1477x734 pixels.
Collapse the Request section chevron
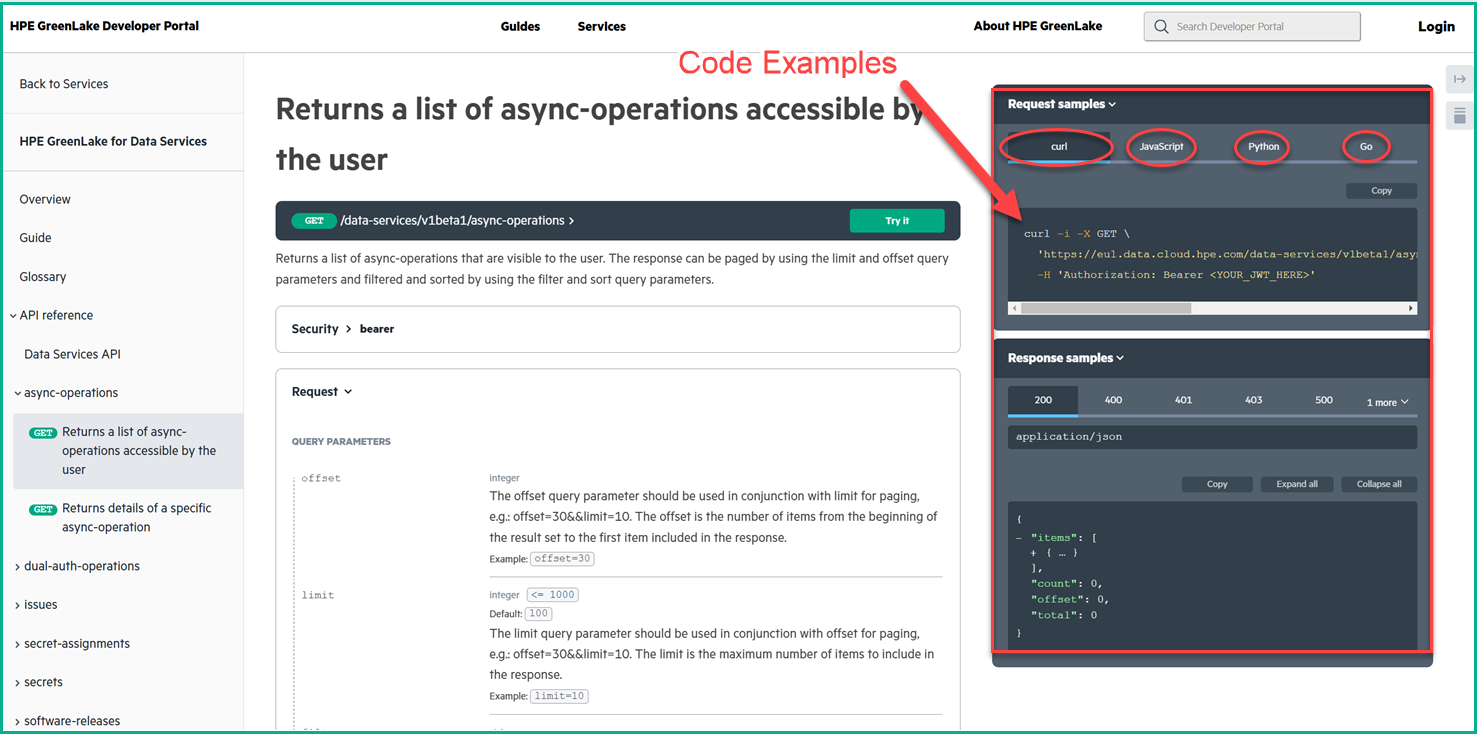click(x=348, y=392)
